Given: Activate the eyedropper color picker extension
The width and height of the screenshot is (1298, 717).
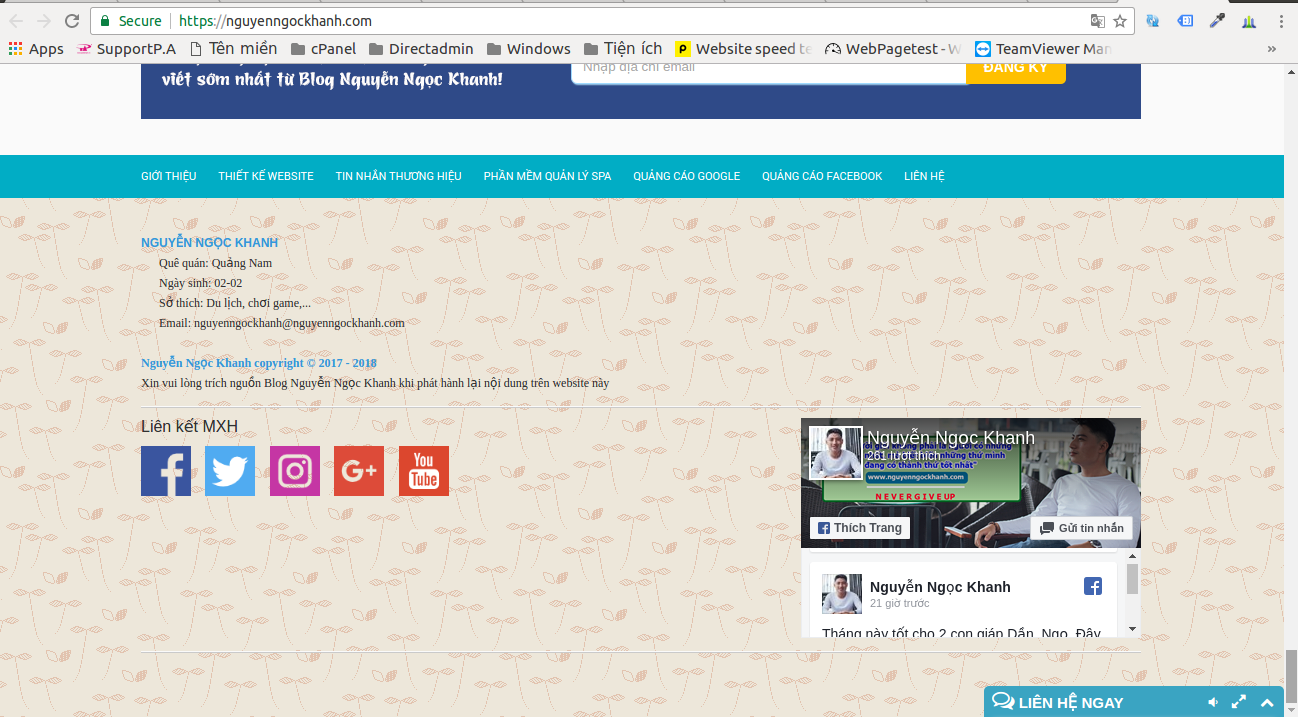Looking at the screenshot, I should pyautogui.click(x=1217, y=21).
